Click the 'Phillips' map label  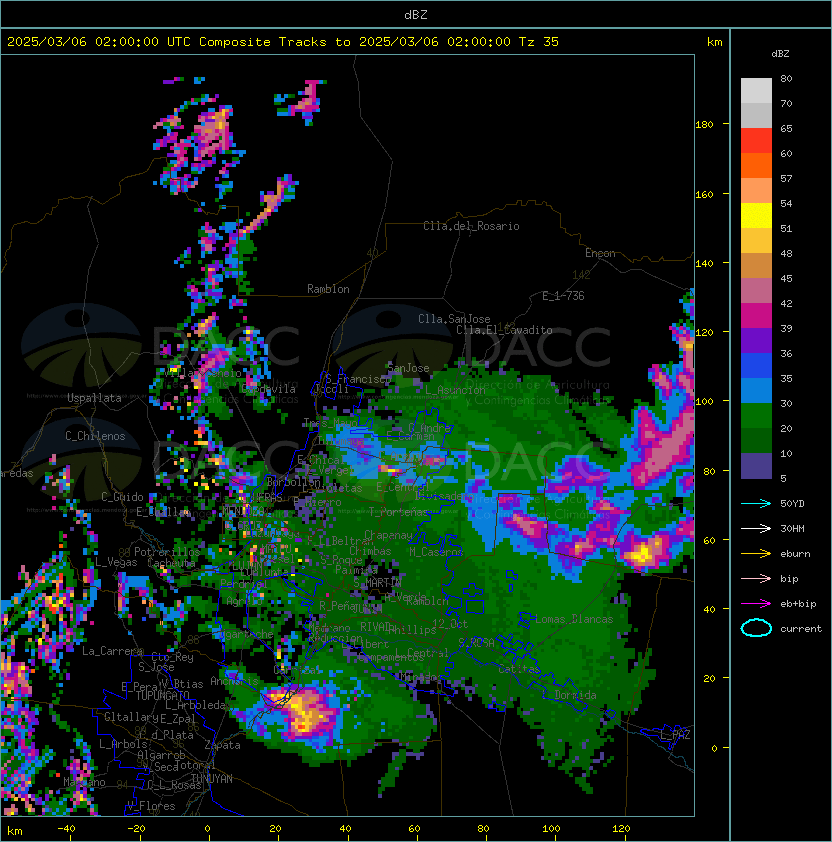[x=413, y=630]
